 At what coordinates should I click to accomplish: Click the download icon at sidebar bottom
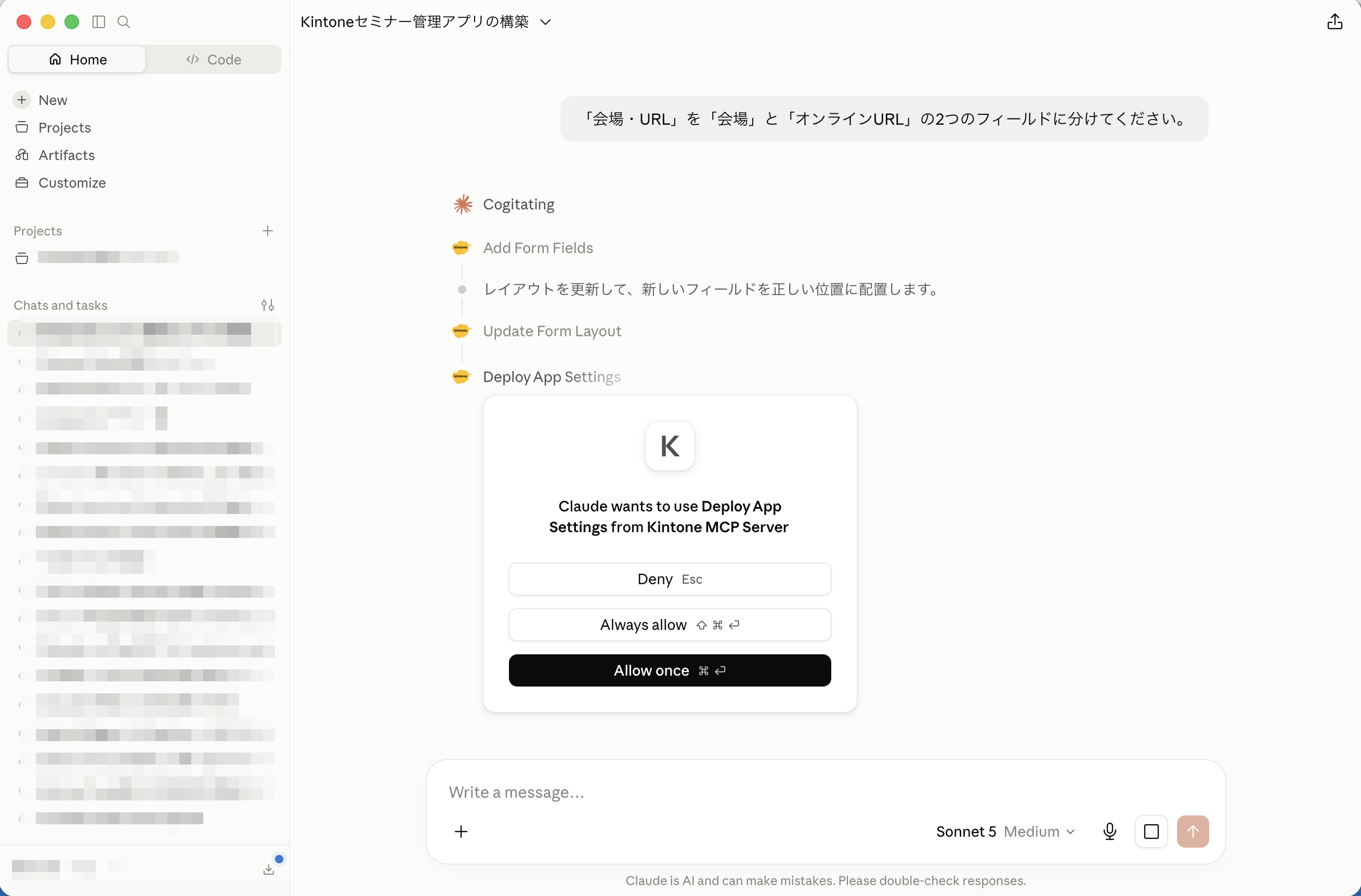pos(269,869)
